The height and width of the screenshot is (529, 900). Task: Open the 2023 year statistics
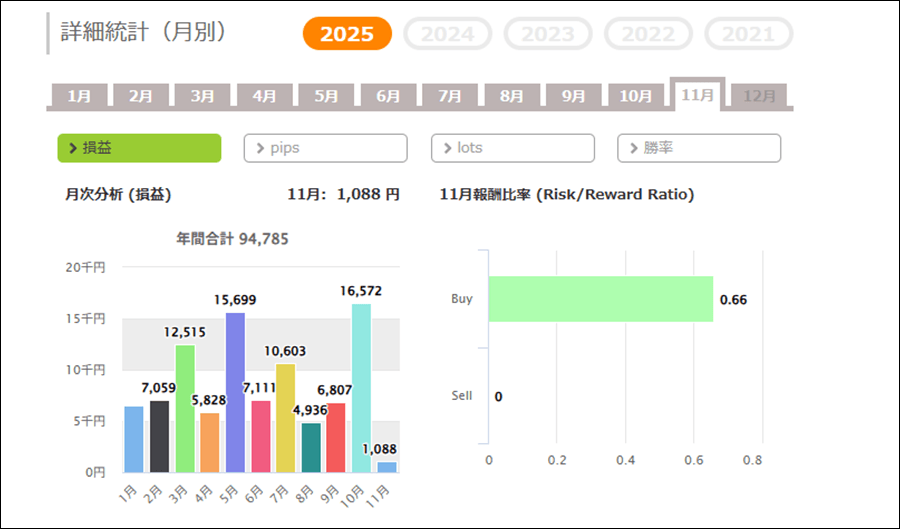(x=548, y=34)
